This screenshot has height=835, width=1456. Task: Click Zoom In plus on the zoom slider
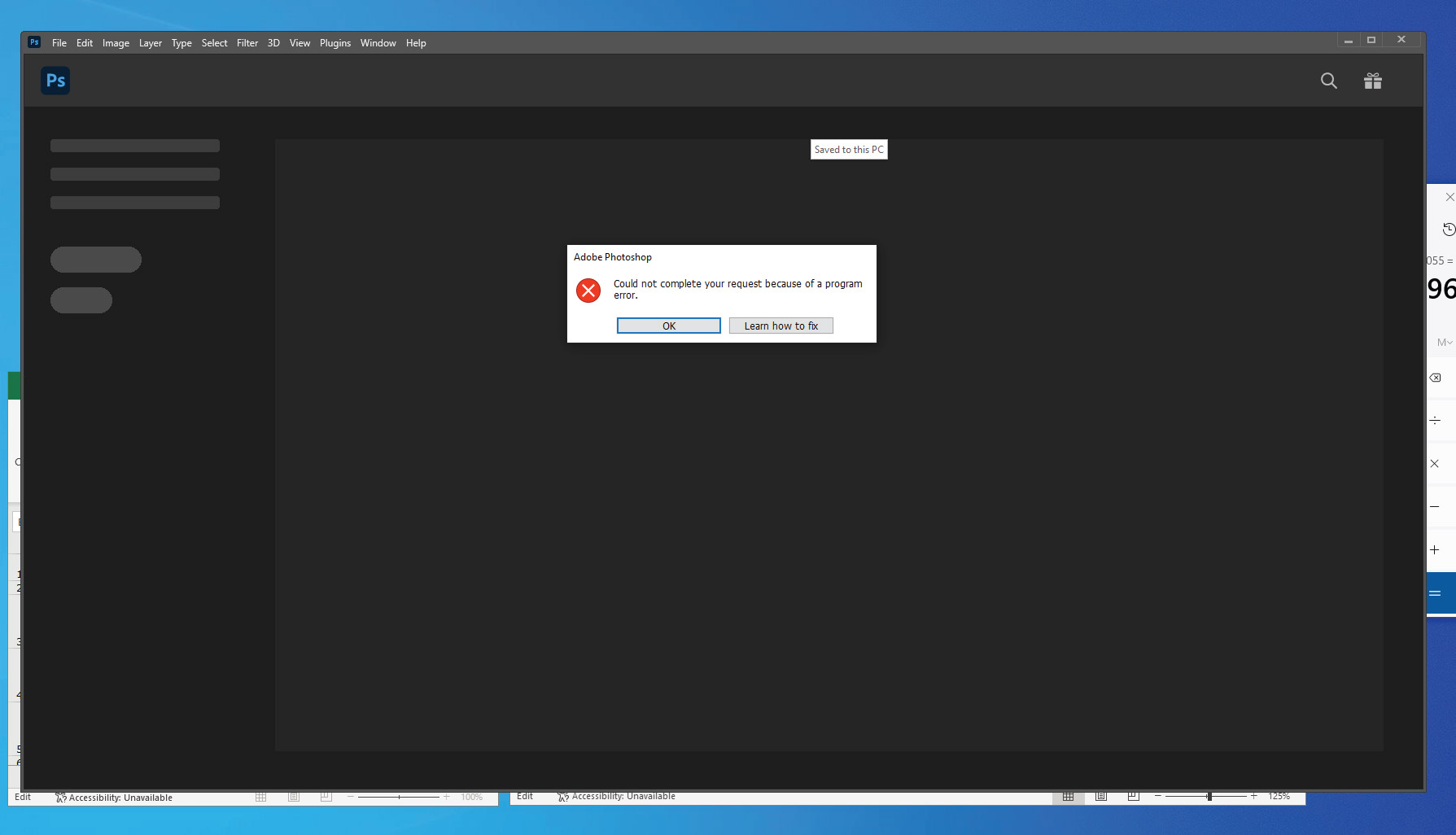[1253, 798]
